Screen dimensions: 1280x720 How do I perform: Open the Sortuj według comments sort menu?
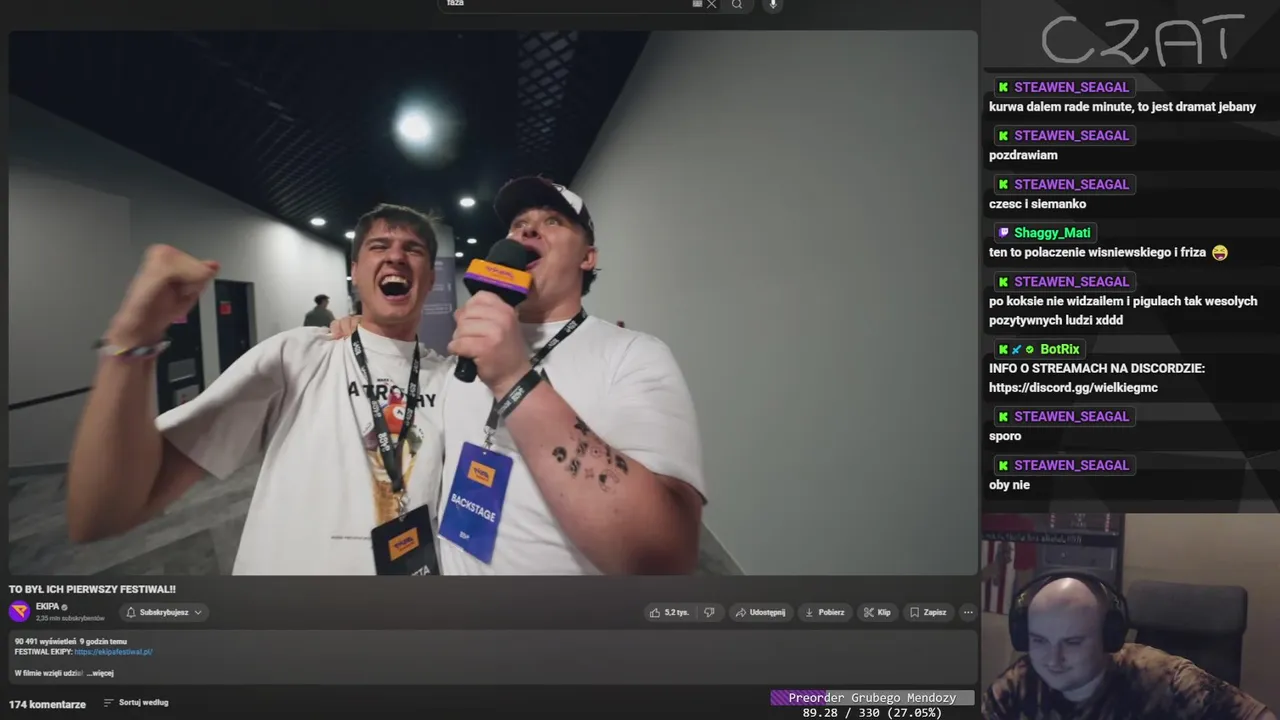[x=136, y=703]
